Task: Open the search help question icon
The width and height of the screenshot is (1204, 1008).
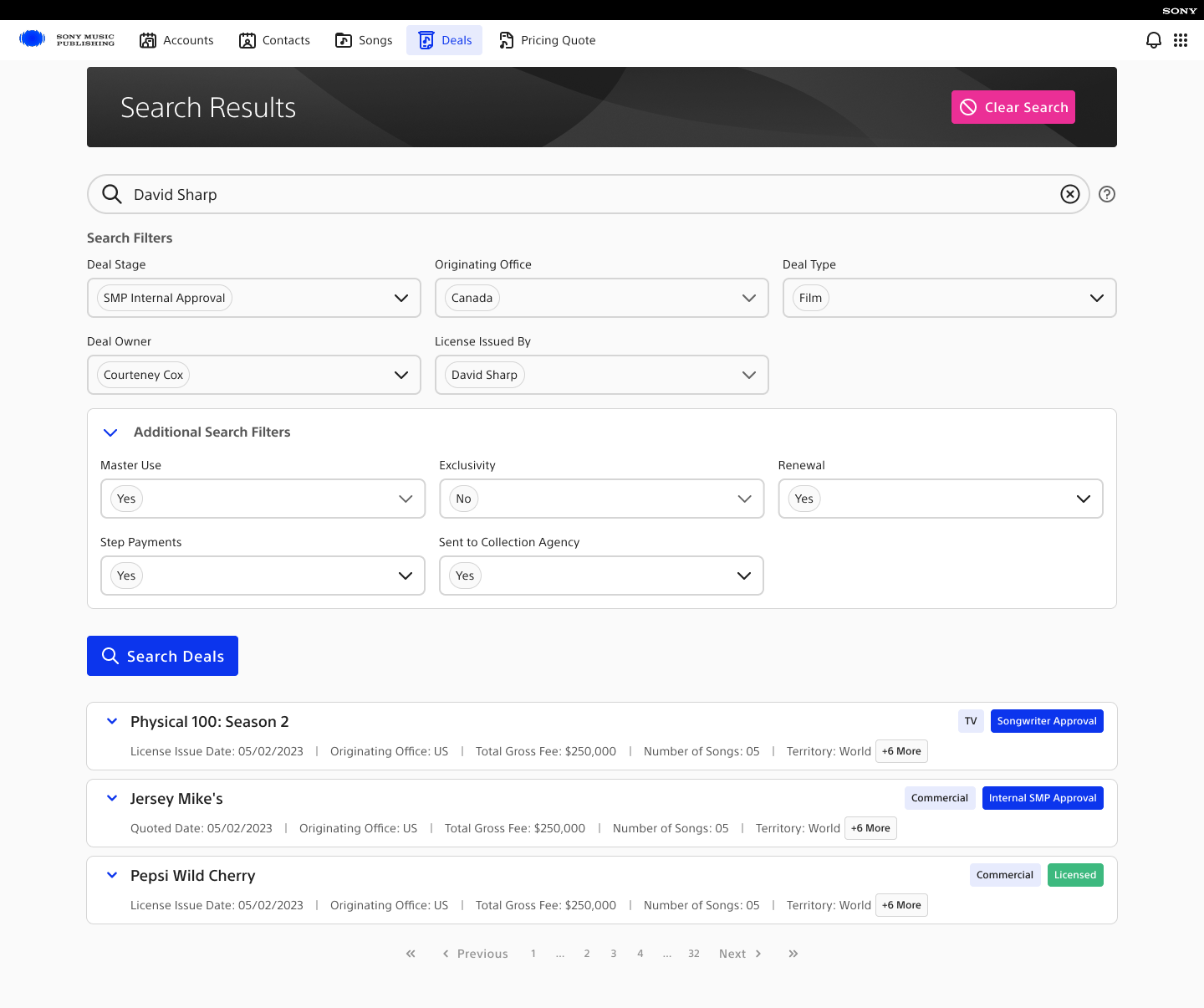Action: (x=1107, y=194)
